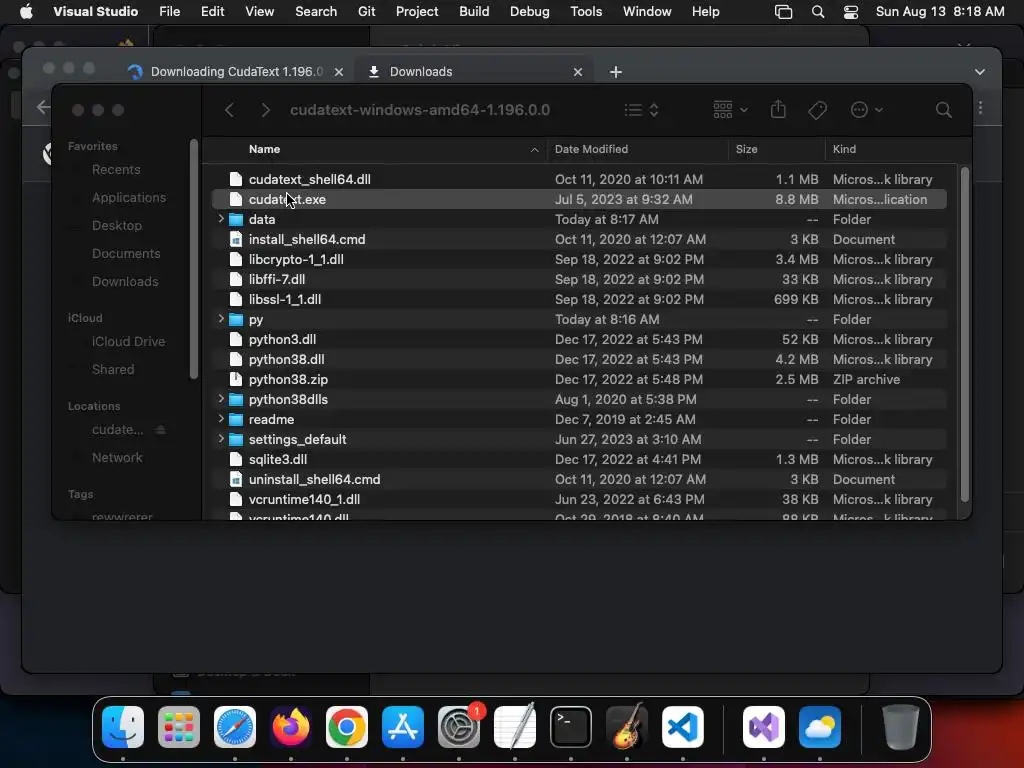Click the file list vertical scrollbar
This screenshot has width=1024, height=768.
pyautogui.click(x=965, y=334)
